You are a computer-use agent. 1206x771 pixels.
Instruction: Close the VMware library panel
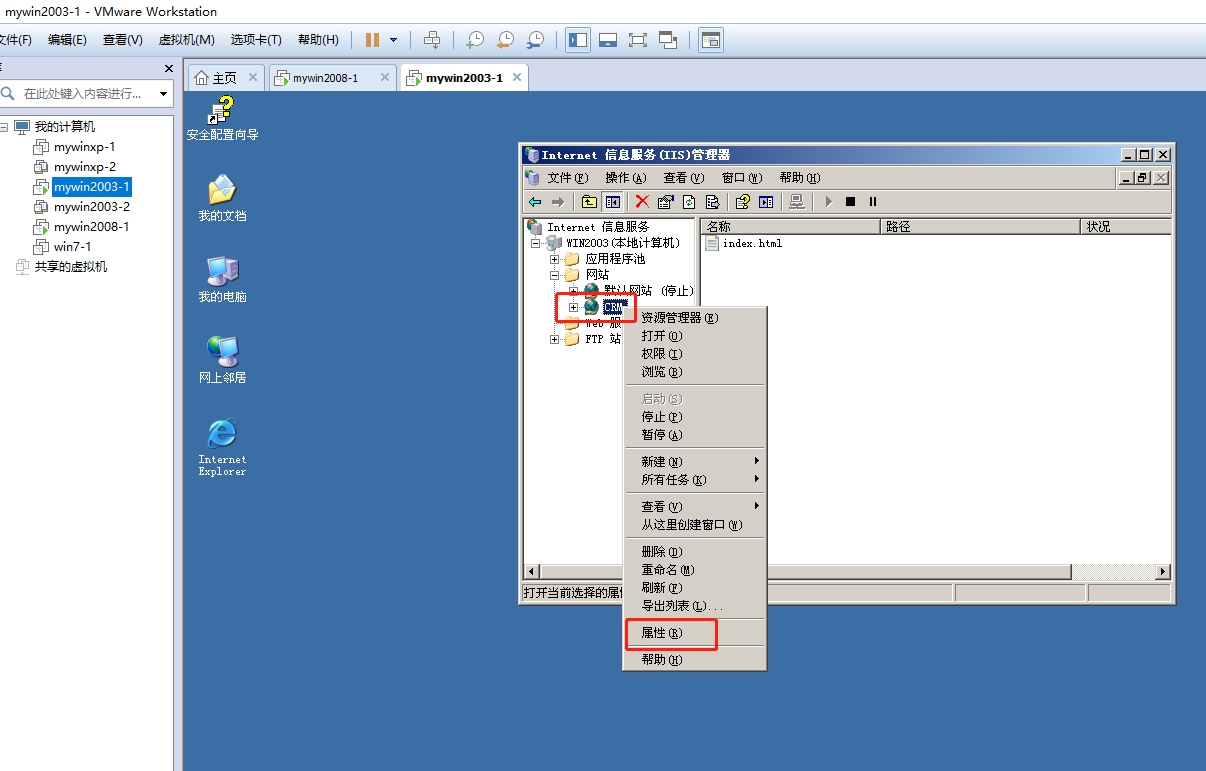pyautogui.click(x=169, y=68)
